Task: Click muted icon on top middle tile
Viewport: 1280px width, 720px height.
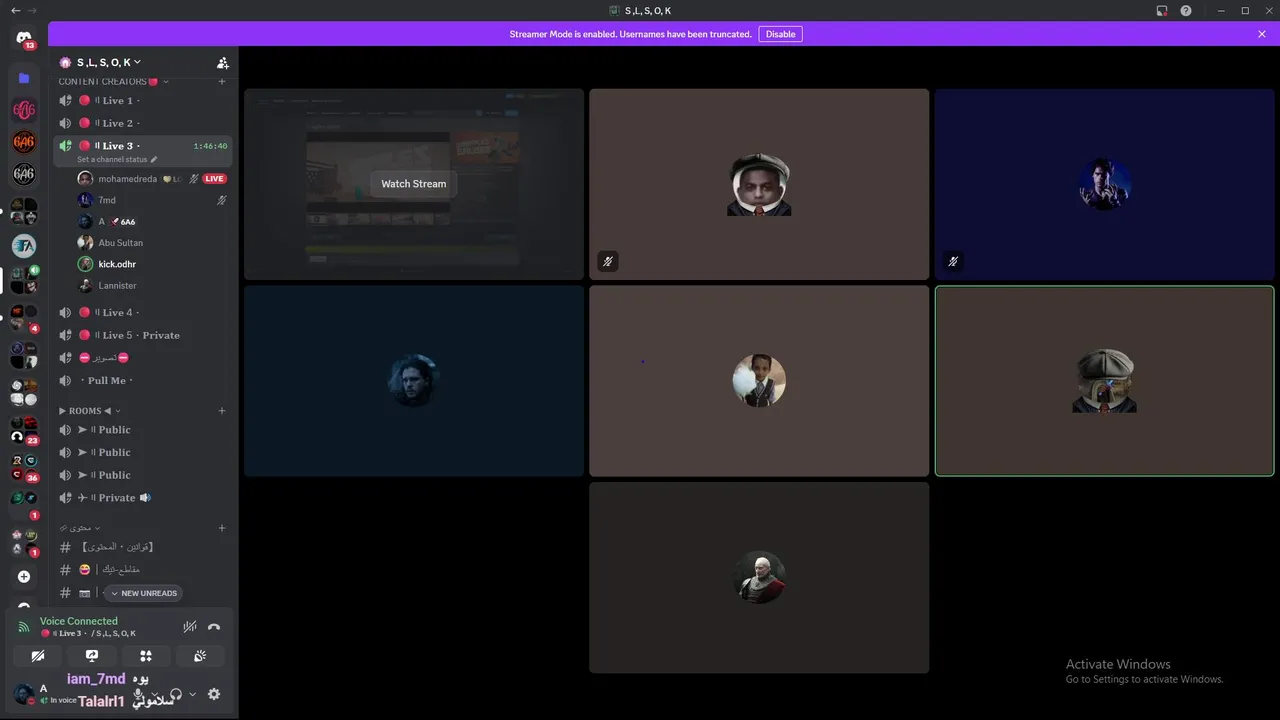Action: tap(608, 262)
